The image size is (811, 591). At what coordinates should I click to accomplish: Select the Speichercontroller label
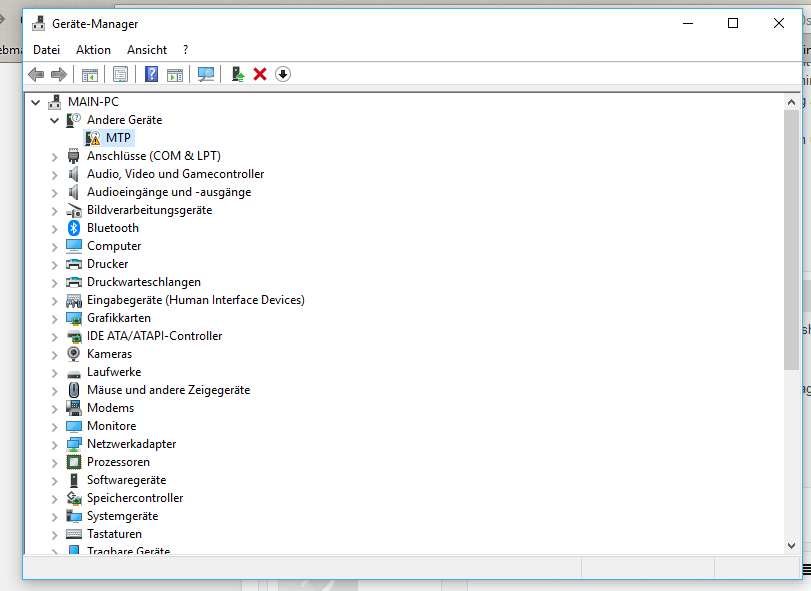135,498
